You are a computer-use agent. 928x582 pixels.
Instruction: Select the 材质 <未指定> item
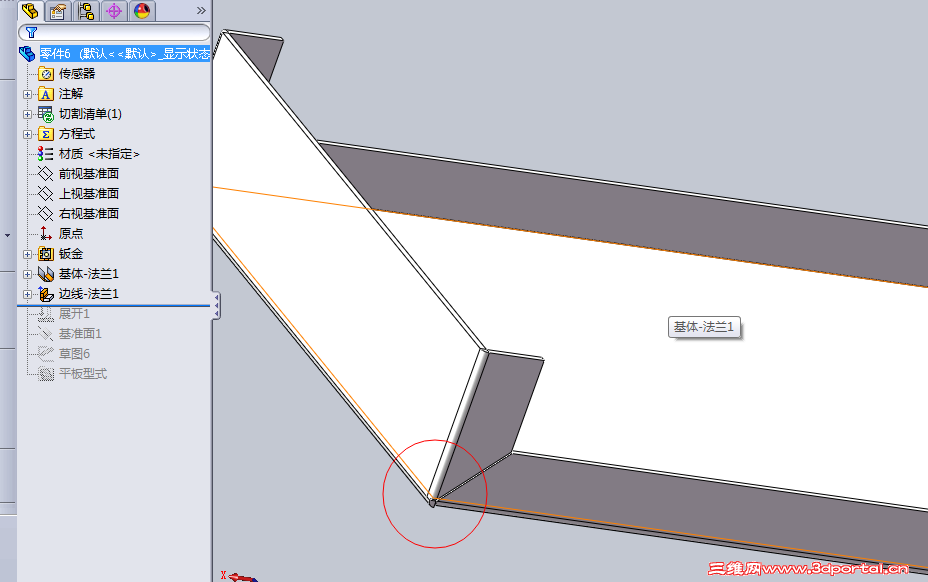[99, 154]
